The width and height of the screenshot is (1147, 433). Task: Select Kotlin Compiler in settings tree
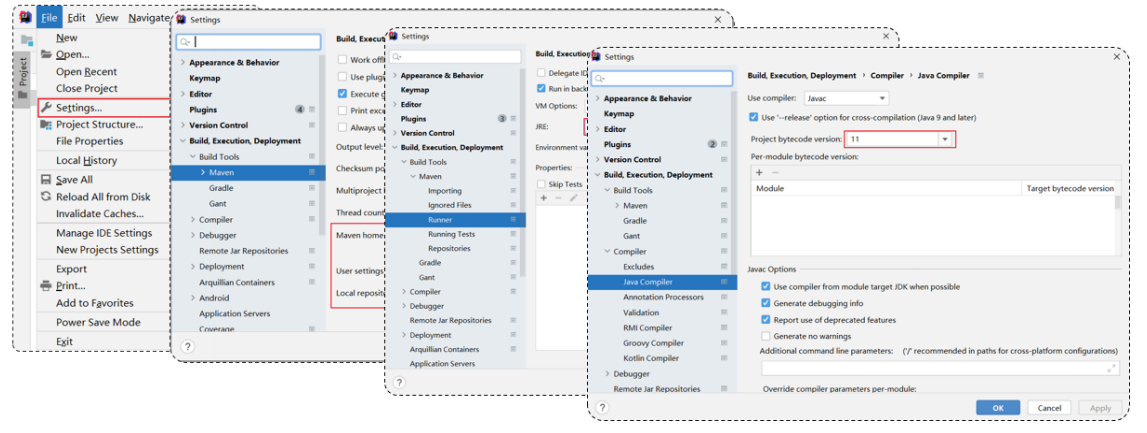point(651,358)
